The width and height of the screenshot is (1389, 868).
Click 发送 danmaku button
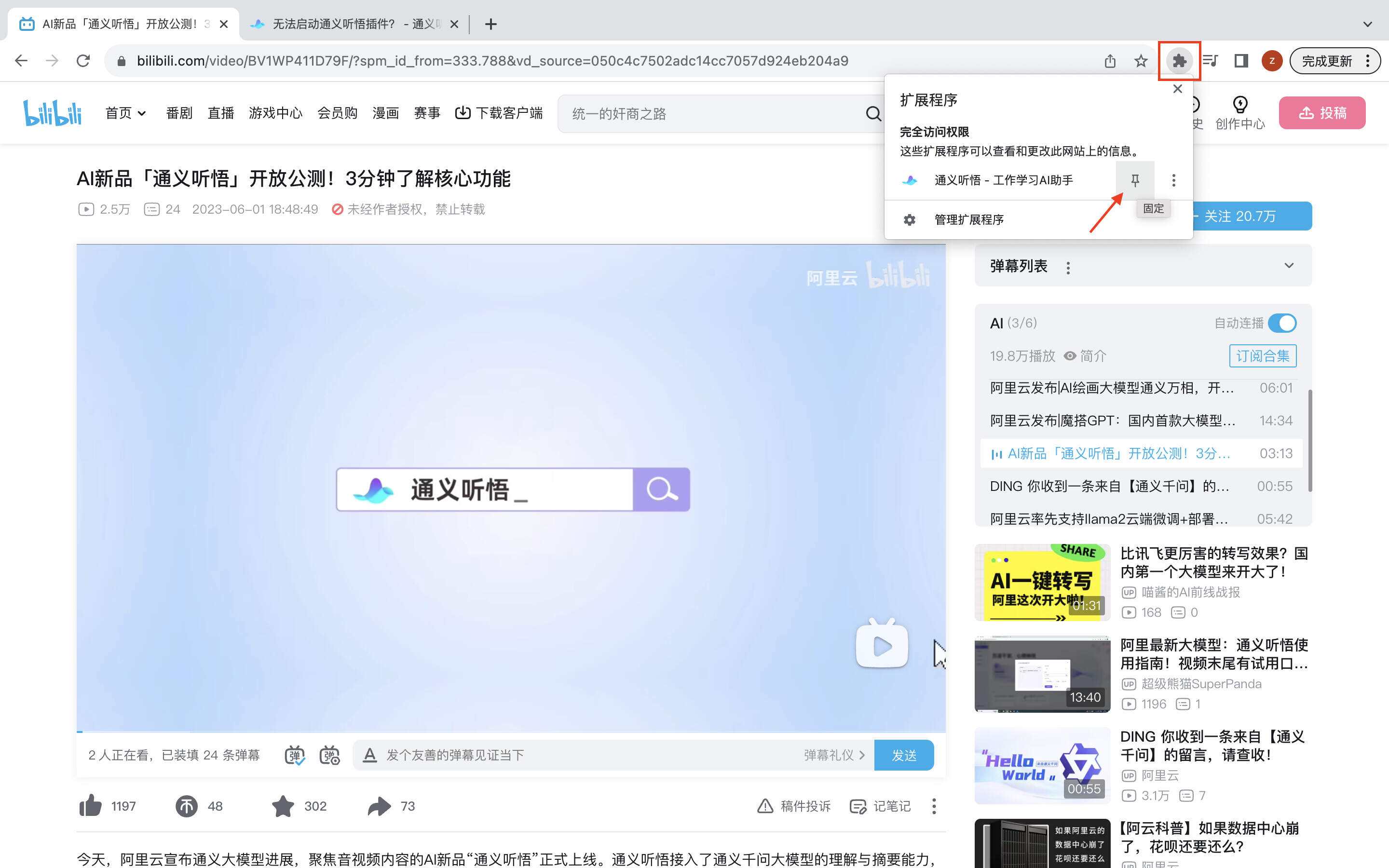tap(904, 755)
